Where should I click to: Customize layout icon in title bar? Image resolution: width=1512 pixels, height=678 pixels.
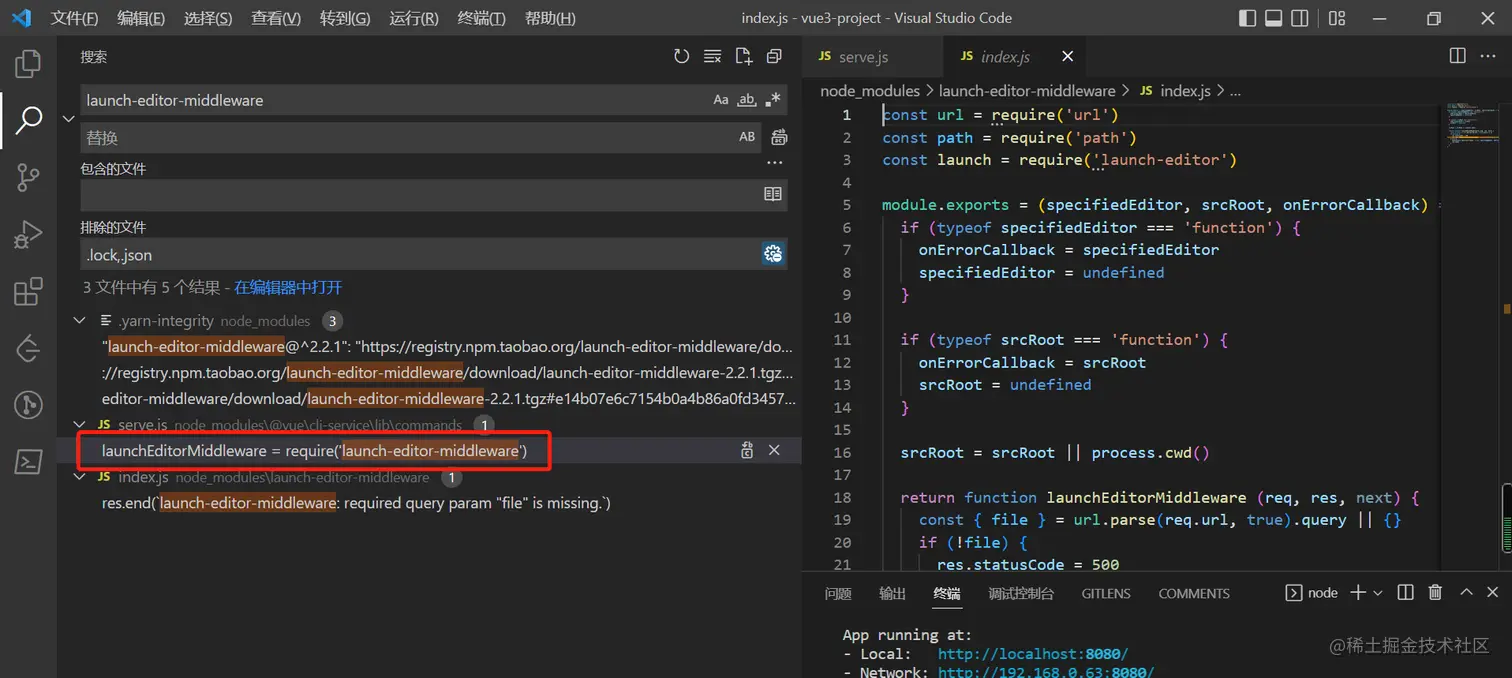(1337, 18)
